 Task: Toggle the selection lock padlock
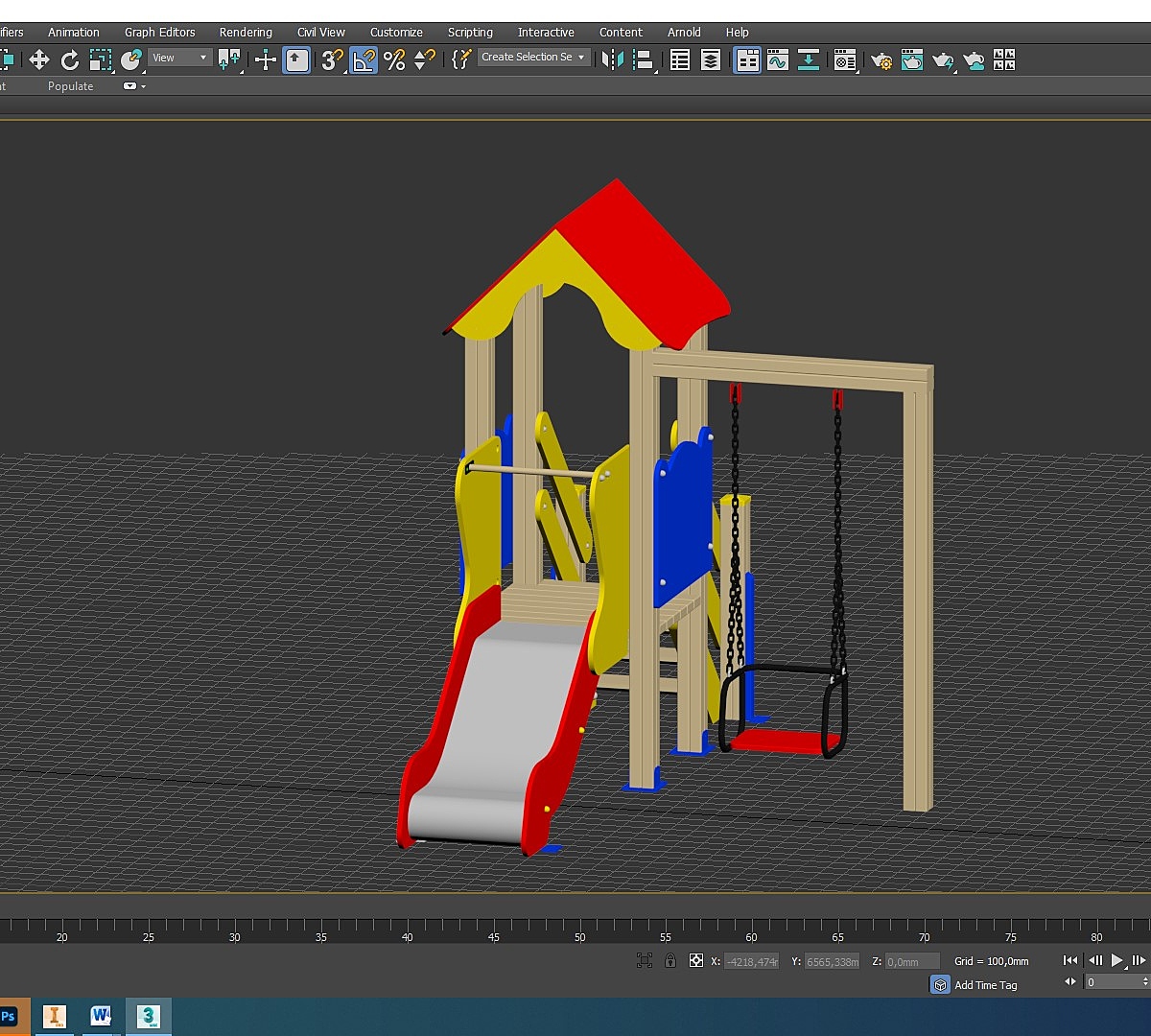[669, 960]
